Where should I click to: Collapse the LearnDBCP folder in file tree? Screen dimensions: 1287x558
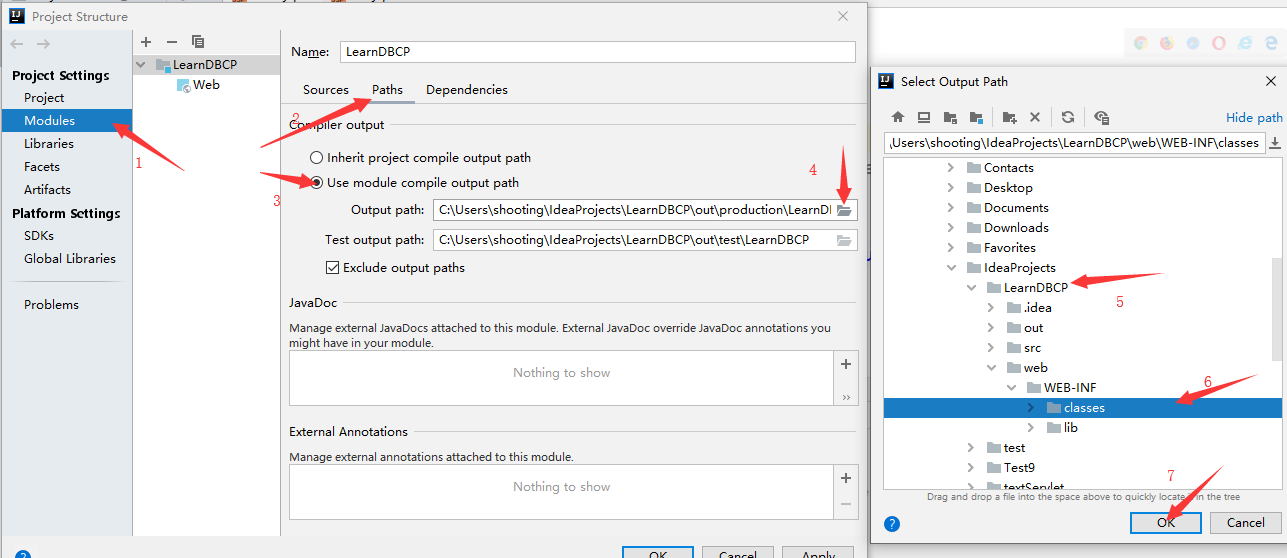pyautogui.click(x=971, y=288)
